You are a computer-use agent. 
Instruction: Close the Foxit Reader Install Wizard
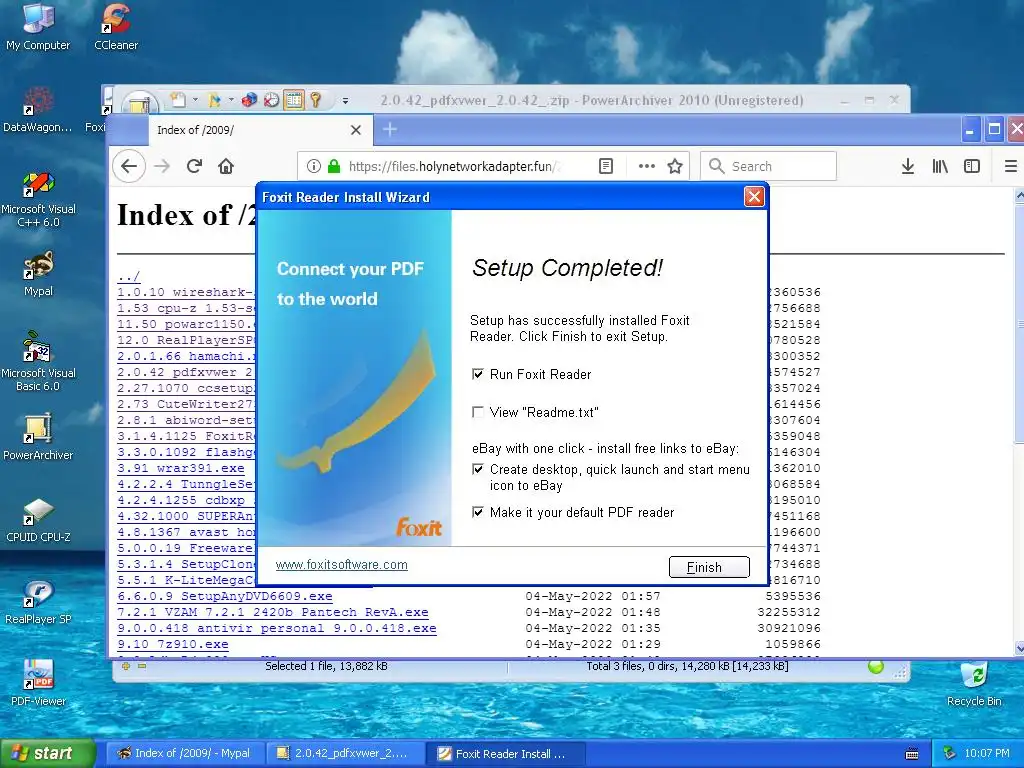754,197
